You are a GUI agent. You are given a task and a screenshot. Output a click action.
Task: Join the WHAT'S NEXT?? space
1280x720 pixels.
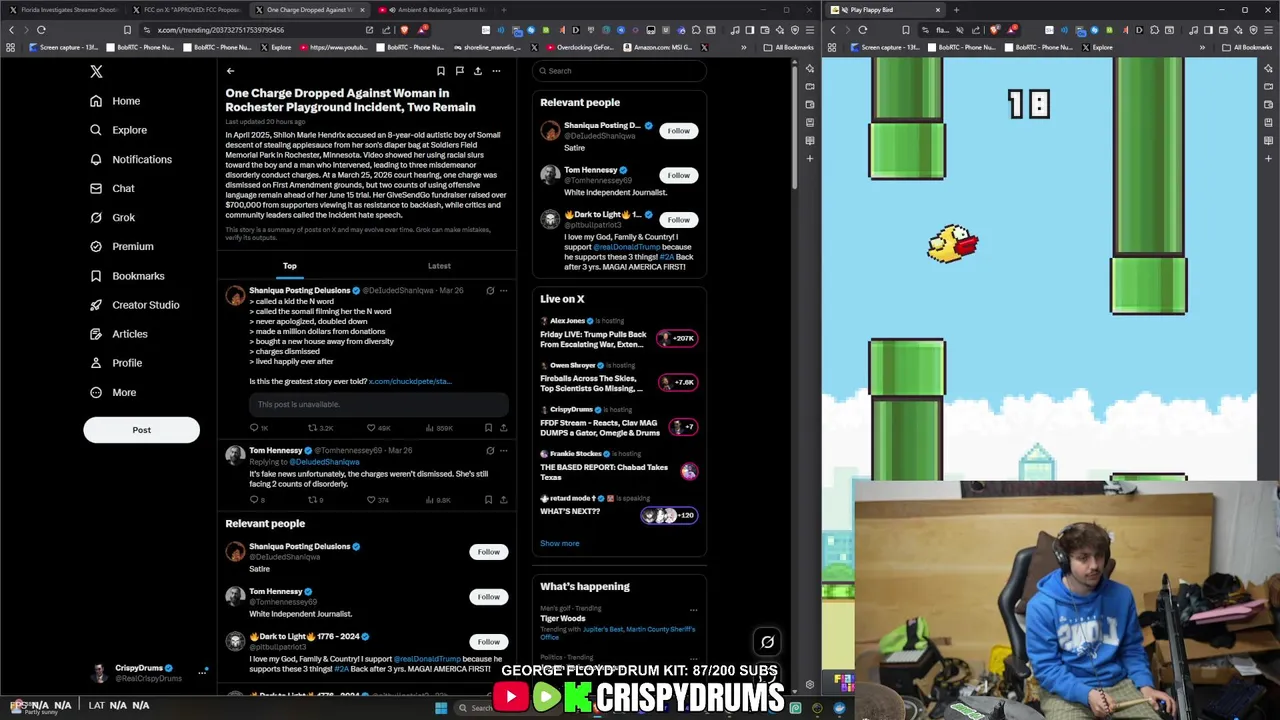[x=619, y=510]
